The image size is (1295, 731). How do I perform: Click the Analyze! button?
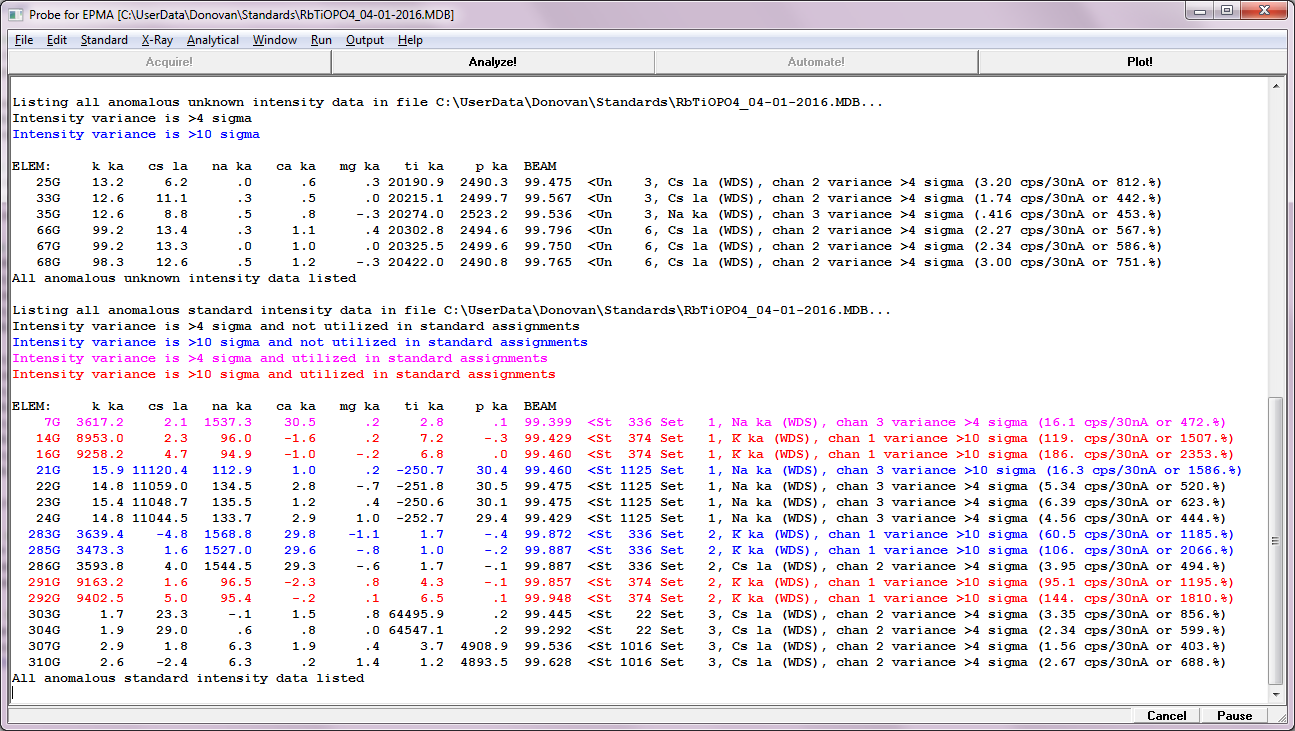coord(492,62)
